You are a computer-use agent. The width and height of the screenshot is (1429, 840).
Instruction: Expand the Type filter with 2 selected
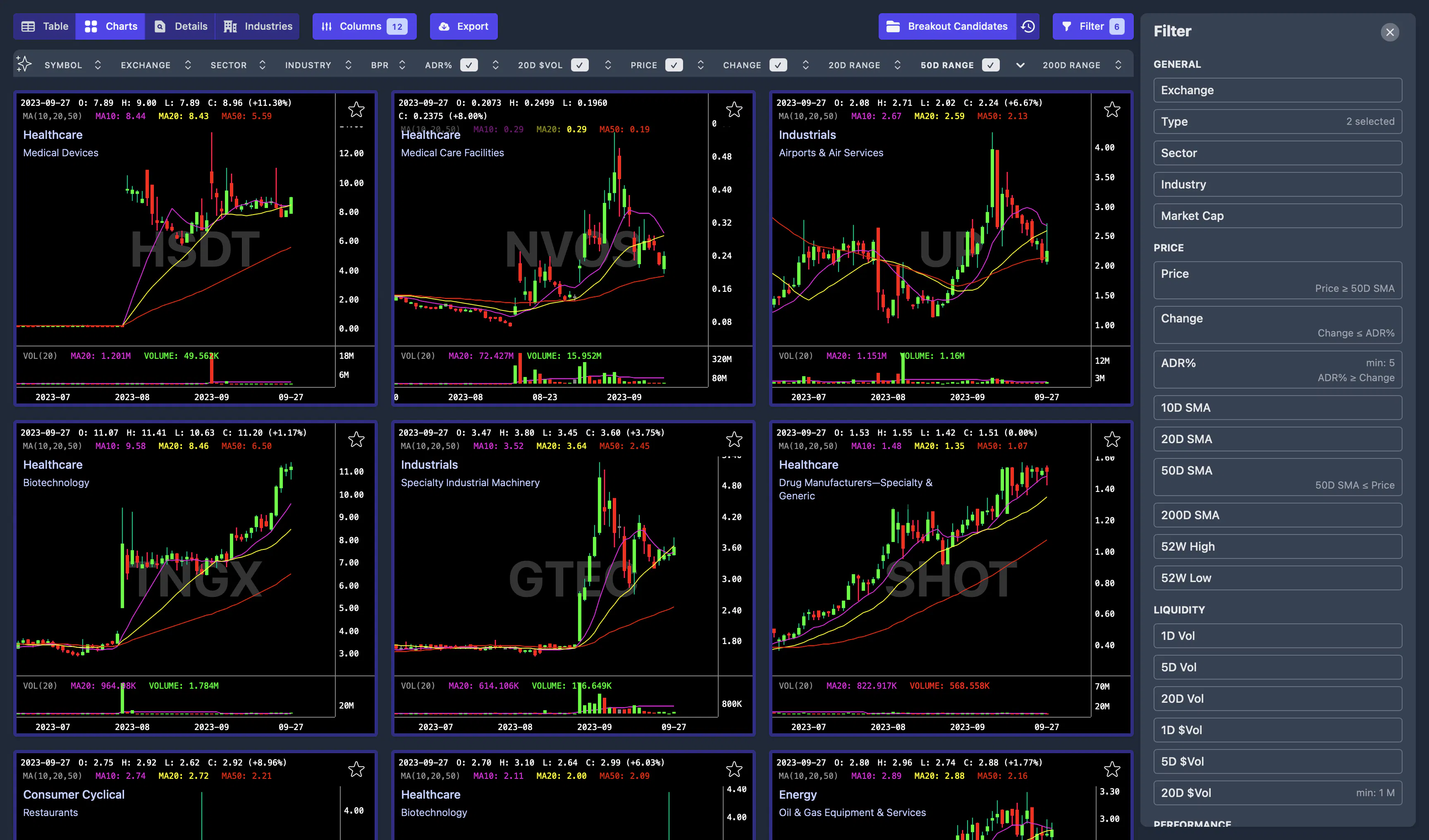point(1278,121)
